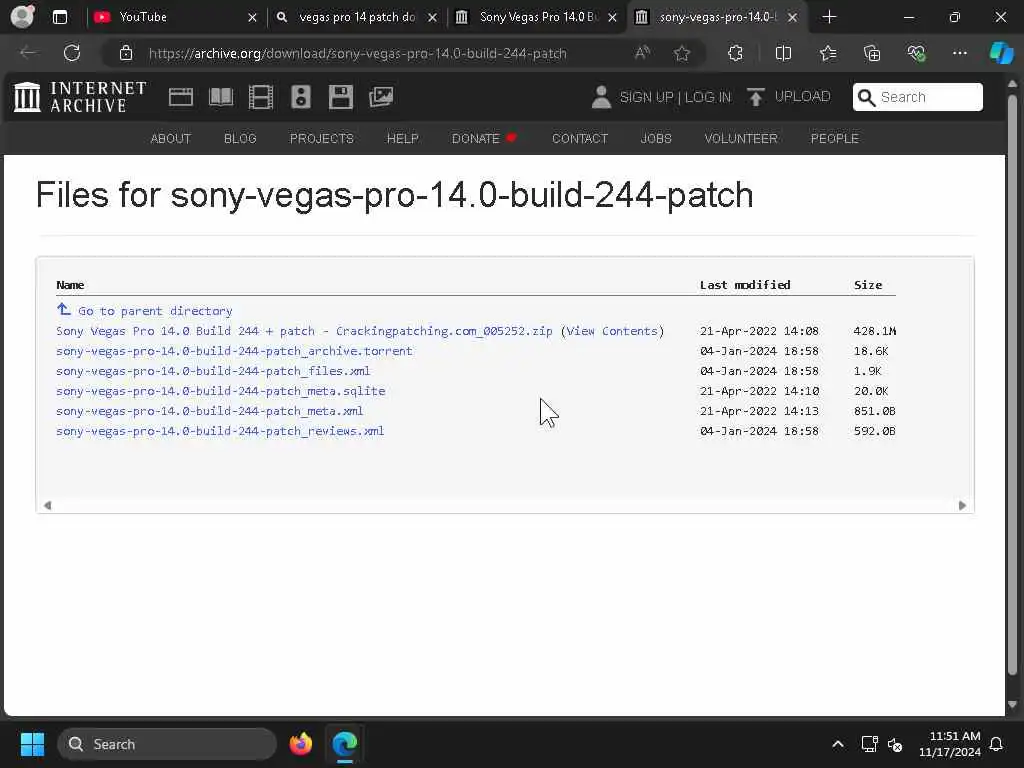Click file listing left scroll arrow

47,505
